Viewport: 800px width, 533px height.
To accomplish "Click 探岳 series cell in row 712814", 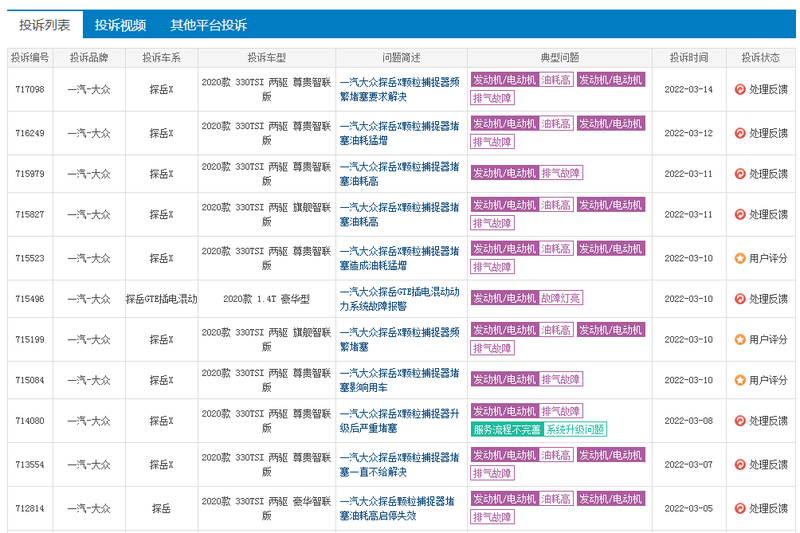I will [x=161, y=509].
